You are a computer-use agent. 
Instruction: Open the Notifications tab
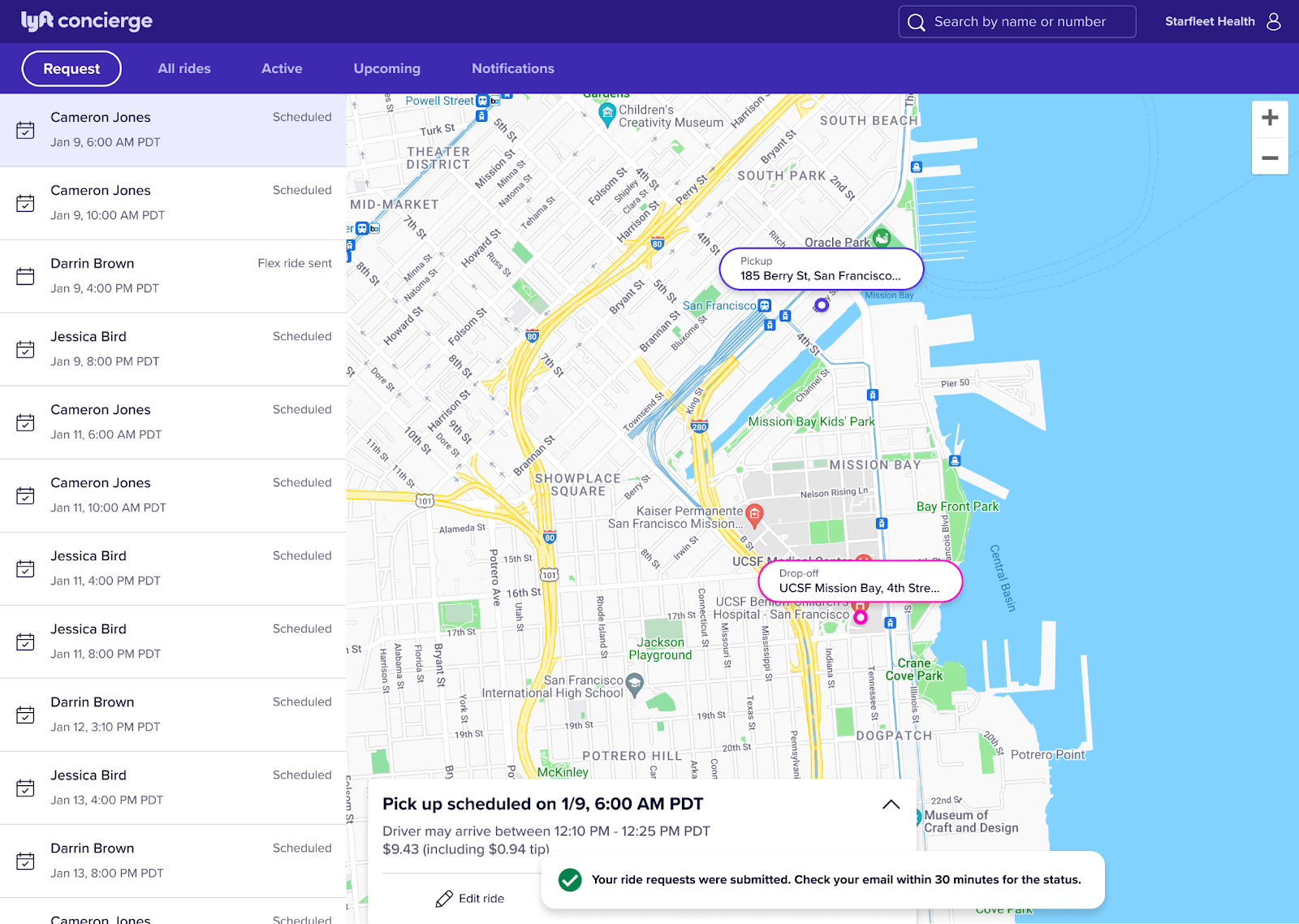pos(513,68)
